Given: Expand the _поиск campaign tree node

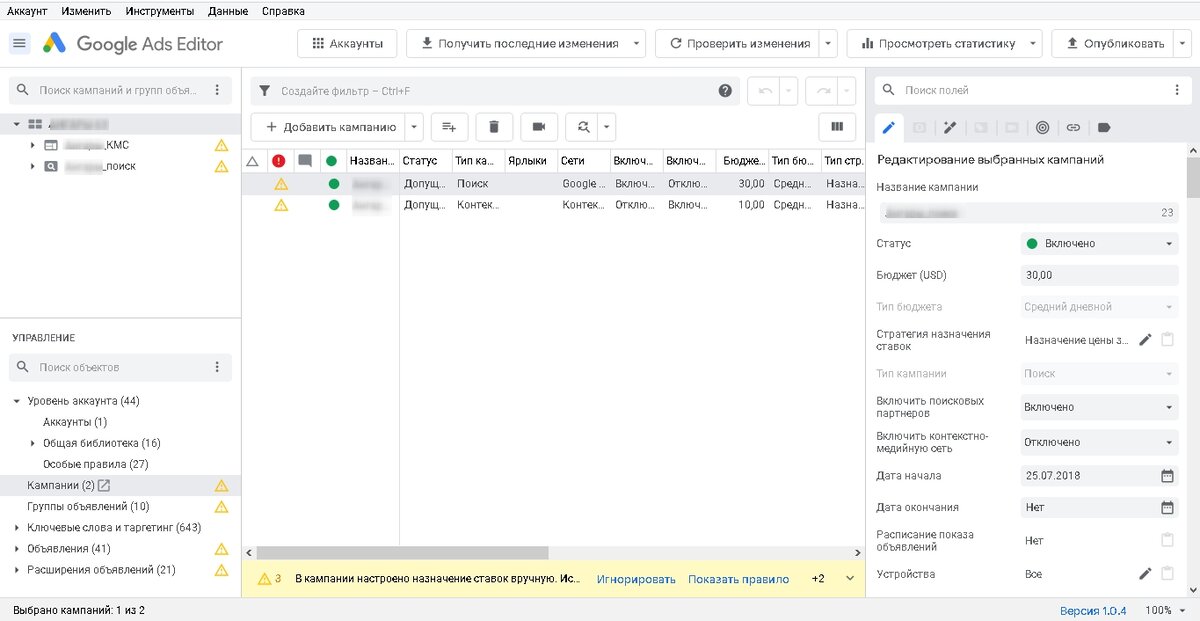Looking at the screenshot, I should (33, 166).
